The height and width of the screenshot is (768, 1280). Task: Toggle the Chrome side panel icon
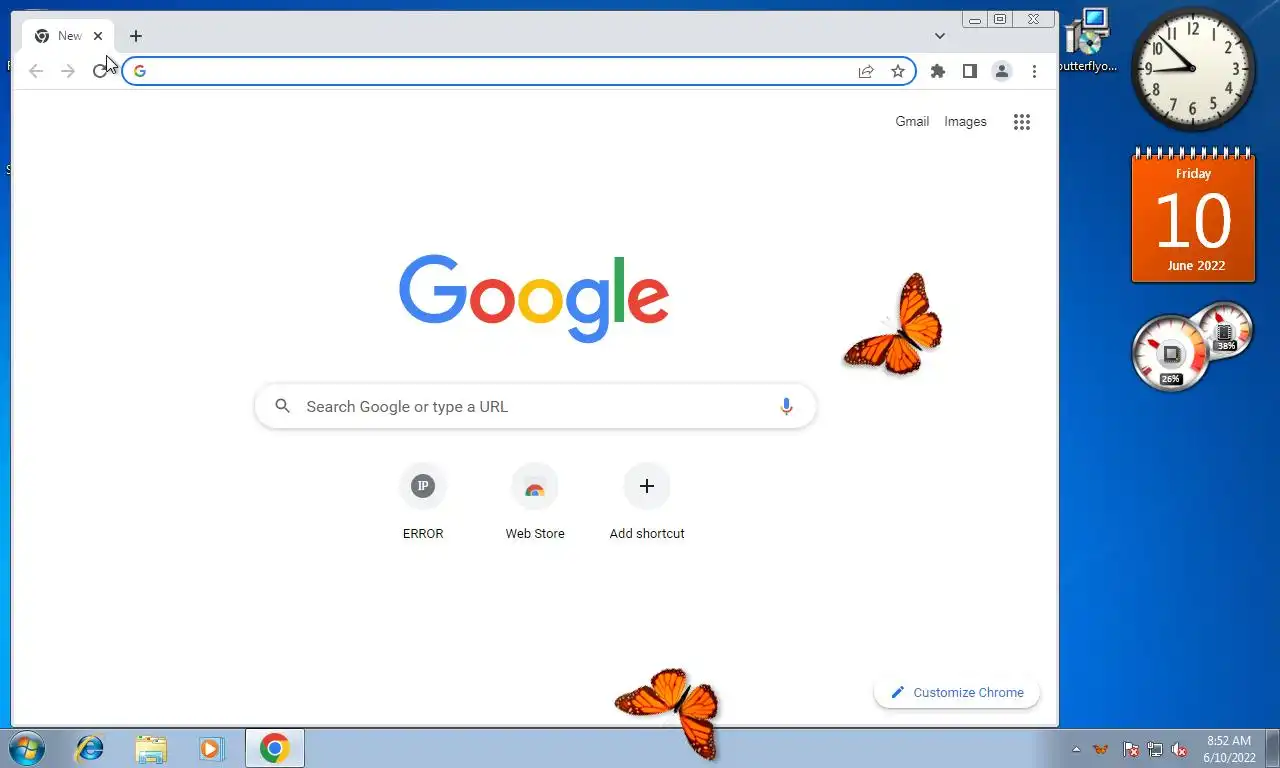(x=969, y=71)
